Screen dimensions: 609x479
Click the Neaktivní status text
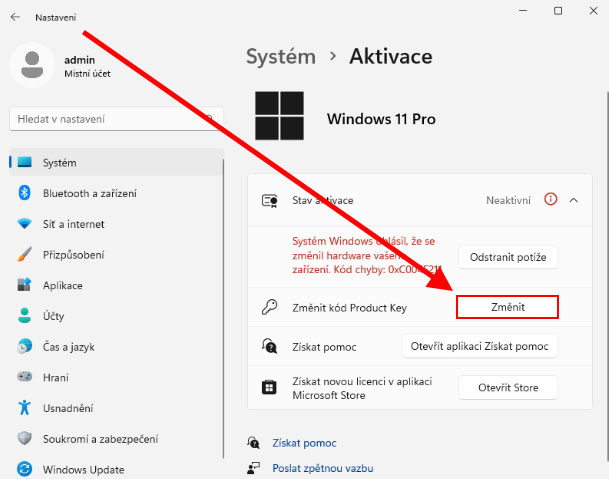(x=508, y=200)
